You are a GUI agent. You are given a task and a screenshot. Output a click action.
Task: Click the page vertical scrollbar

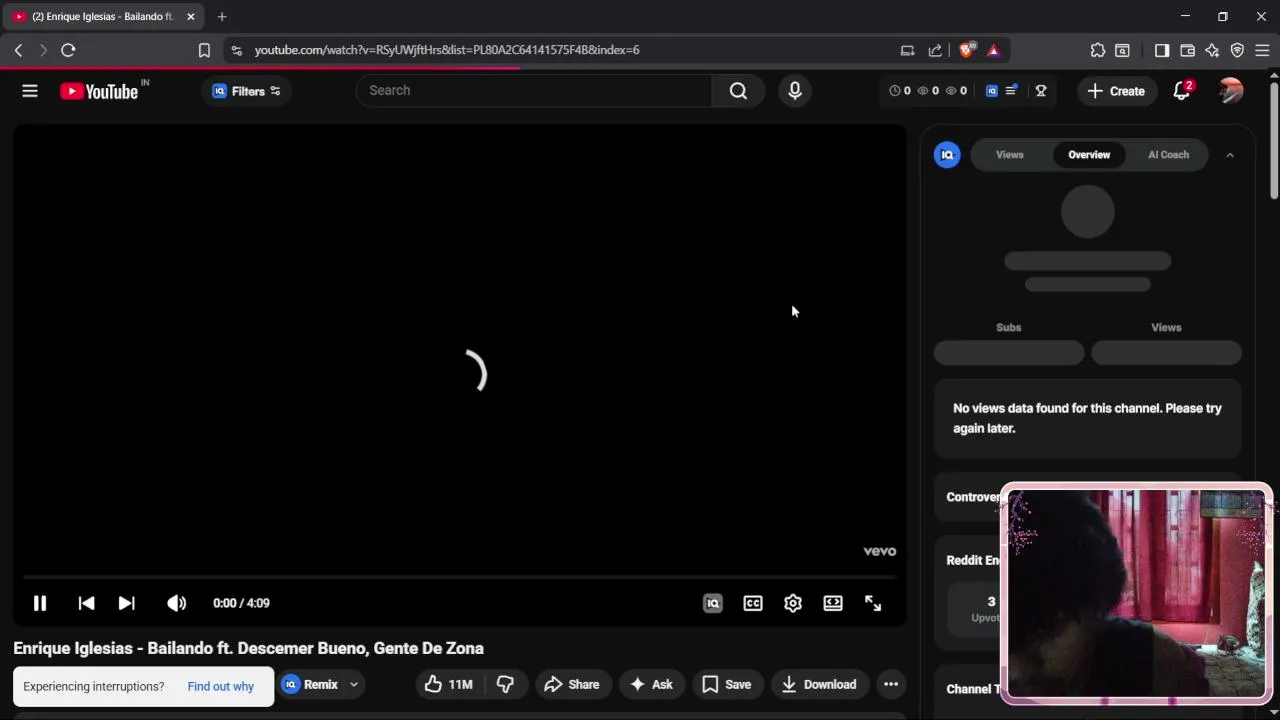point(1274,139)
